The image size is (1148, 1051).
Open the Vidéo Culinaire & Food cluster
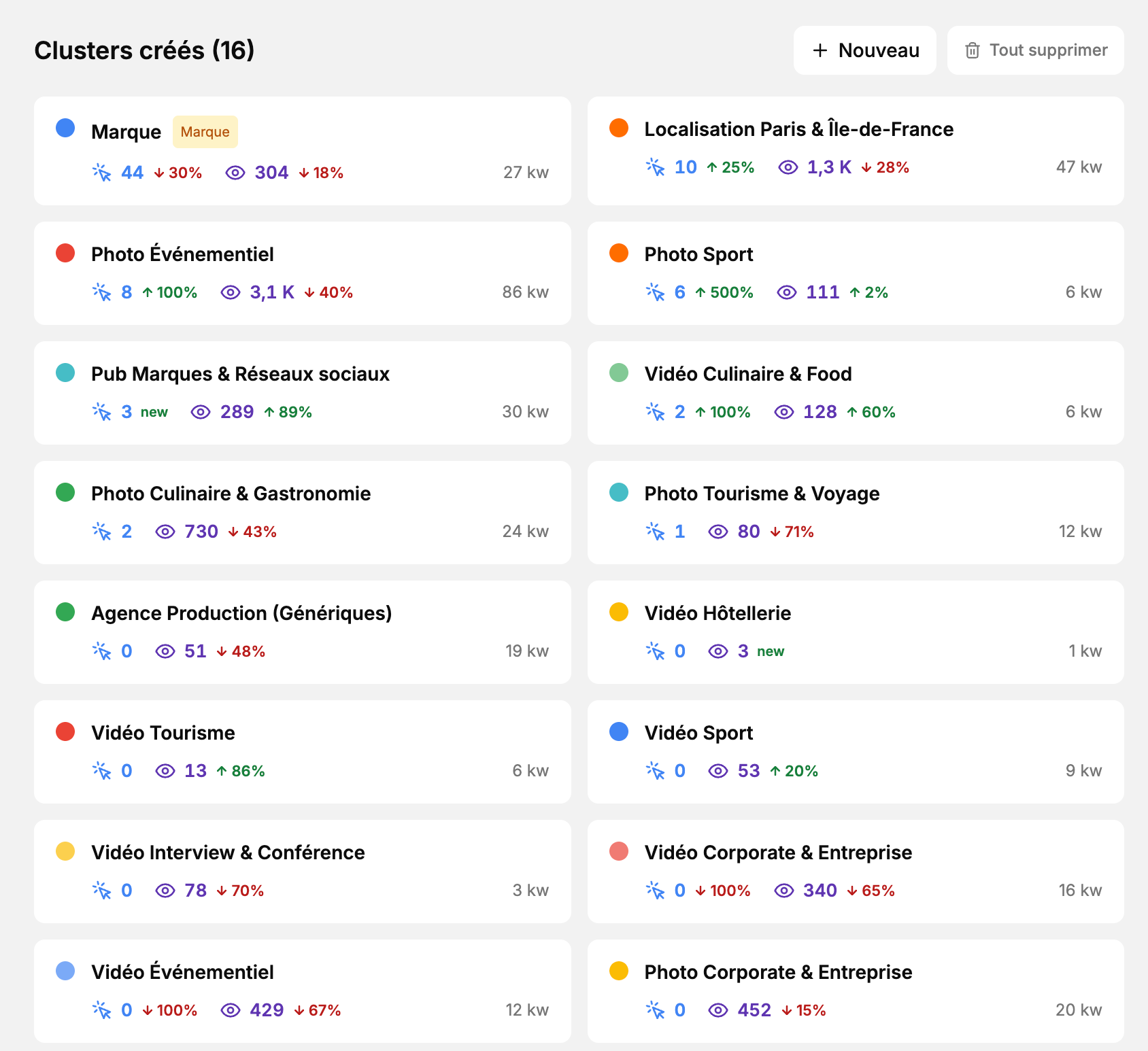tap(748, 374)
